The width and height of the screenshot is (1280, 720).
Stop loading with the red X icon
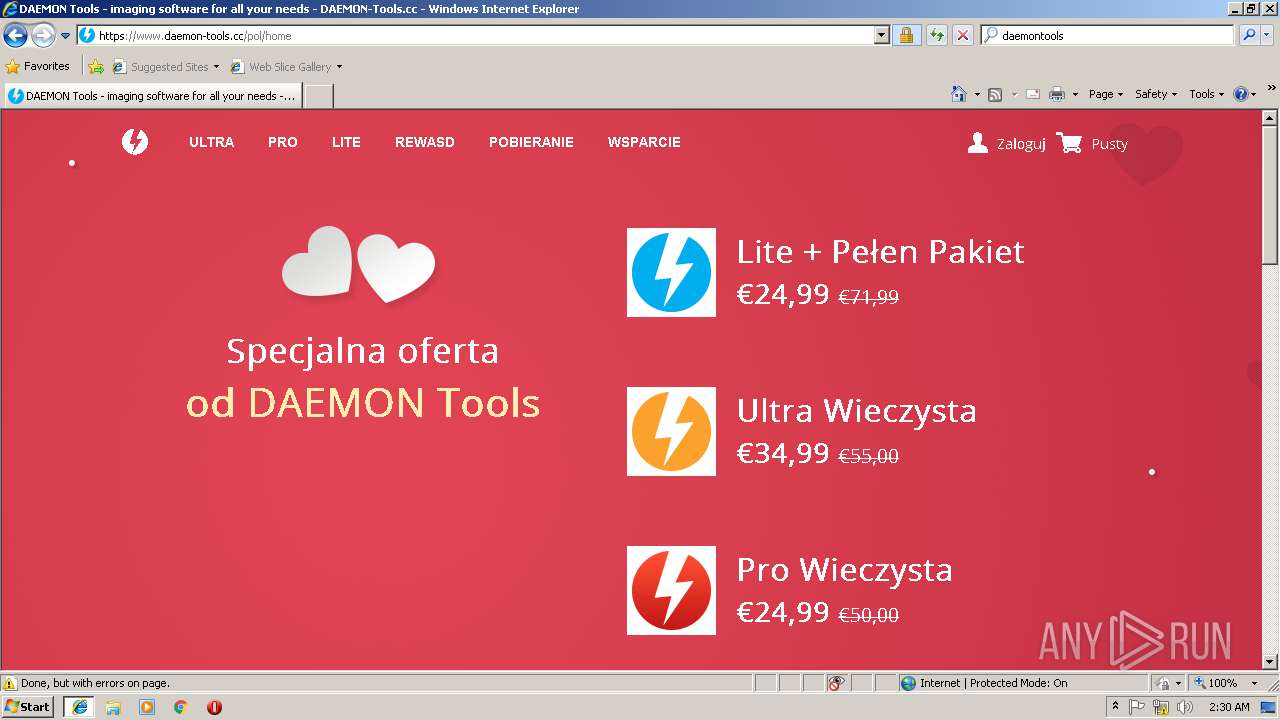963,35
